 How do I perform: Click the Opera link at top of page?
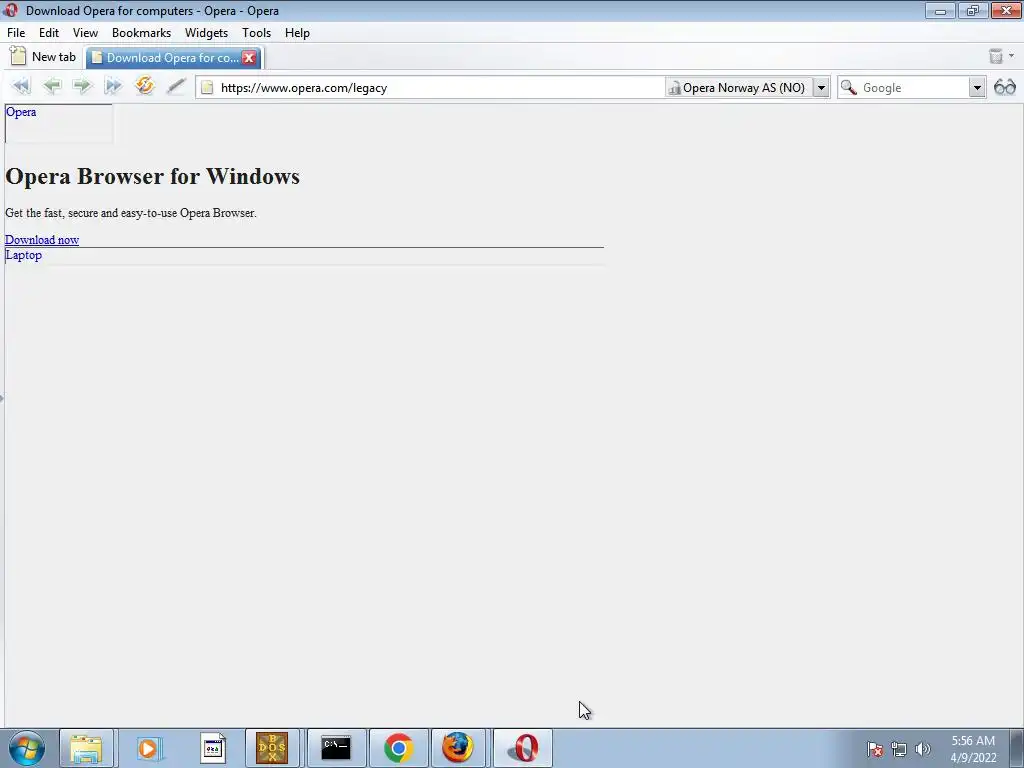pyautogui.click(x=21, y=112)
